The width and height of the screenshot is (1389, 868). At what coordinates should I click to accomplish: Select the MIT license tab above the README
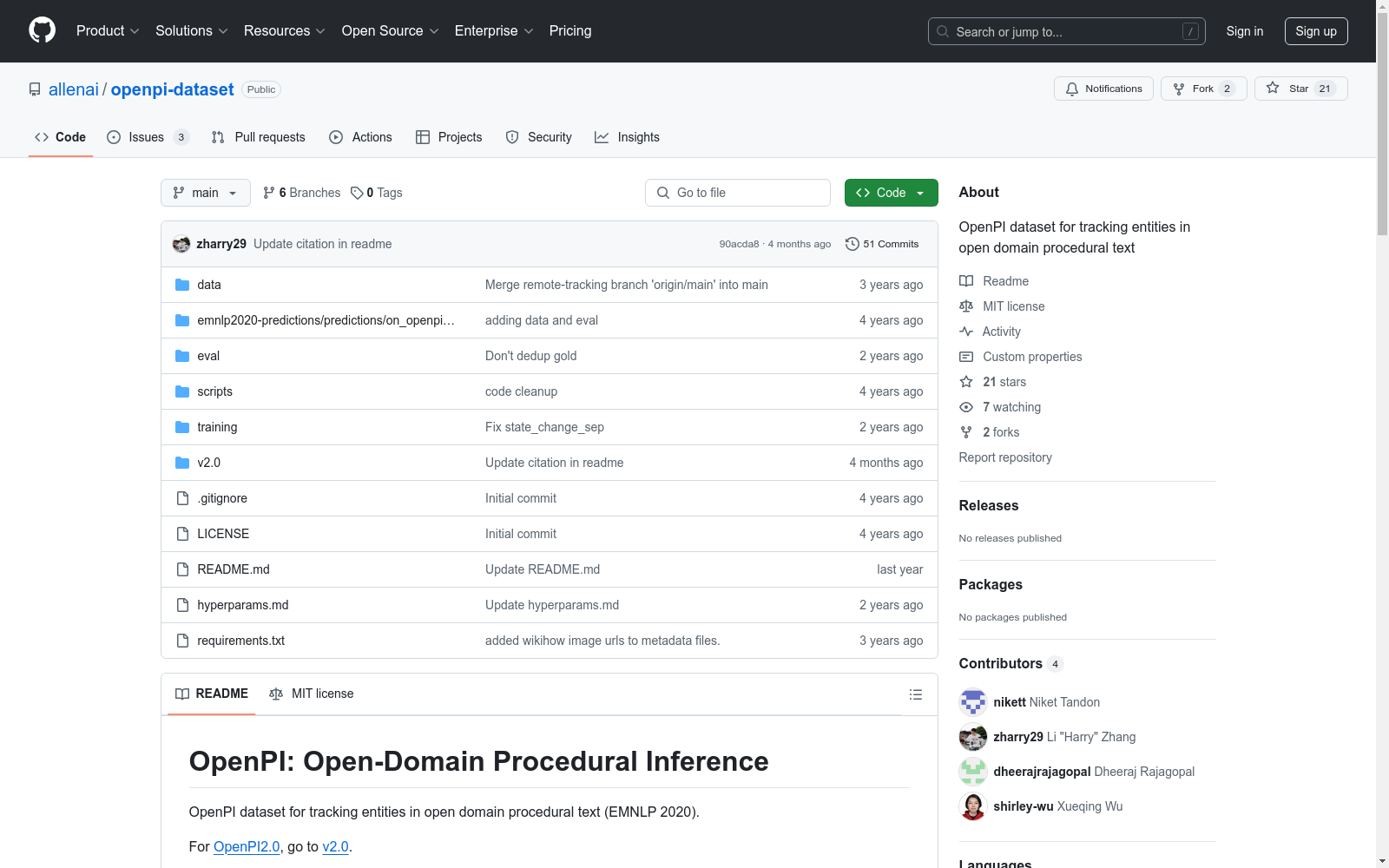coord(312,694)
